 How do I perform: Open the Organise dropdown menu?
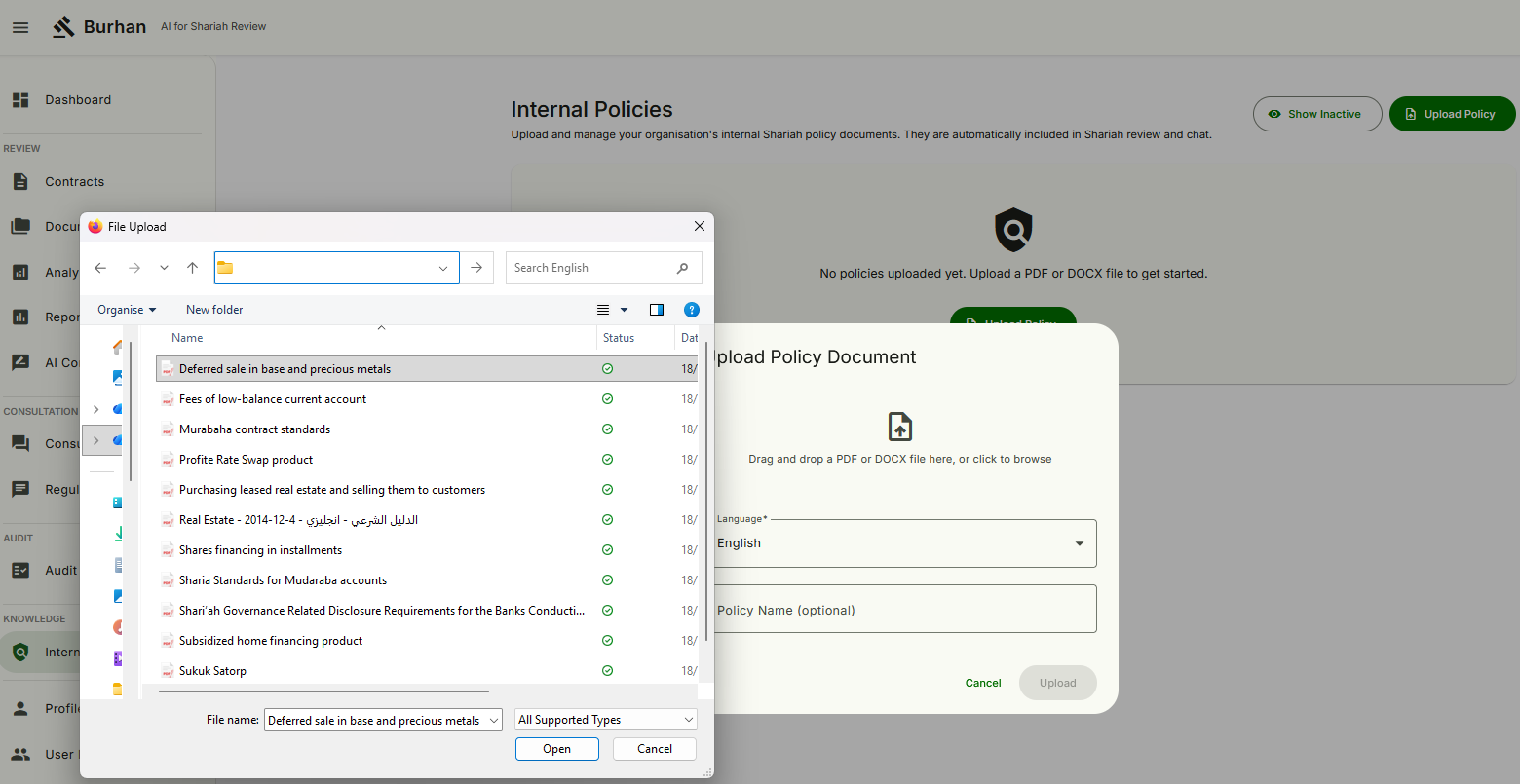pos(127,310)
